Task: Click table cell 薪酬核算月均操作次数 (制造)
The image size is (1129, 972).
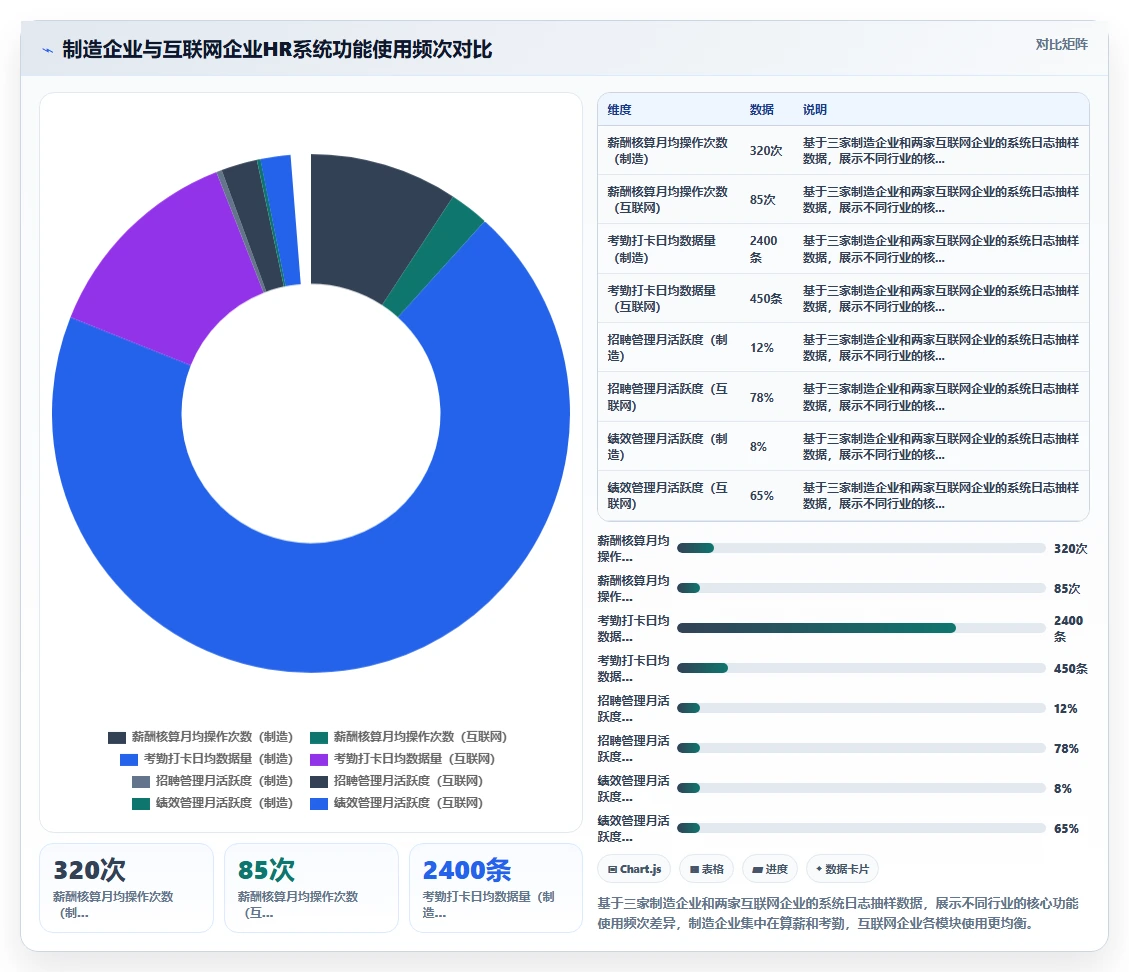Action: [667, 150]
